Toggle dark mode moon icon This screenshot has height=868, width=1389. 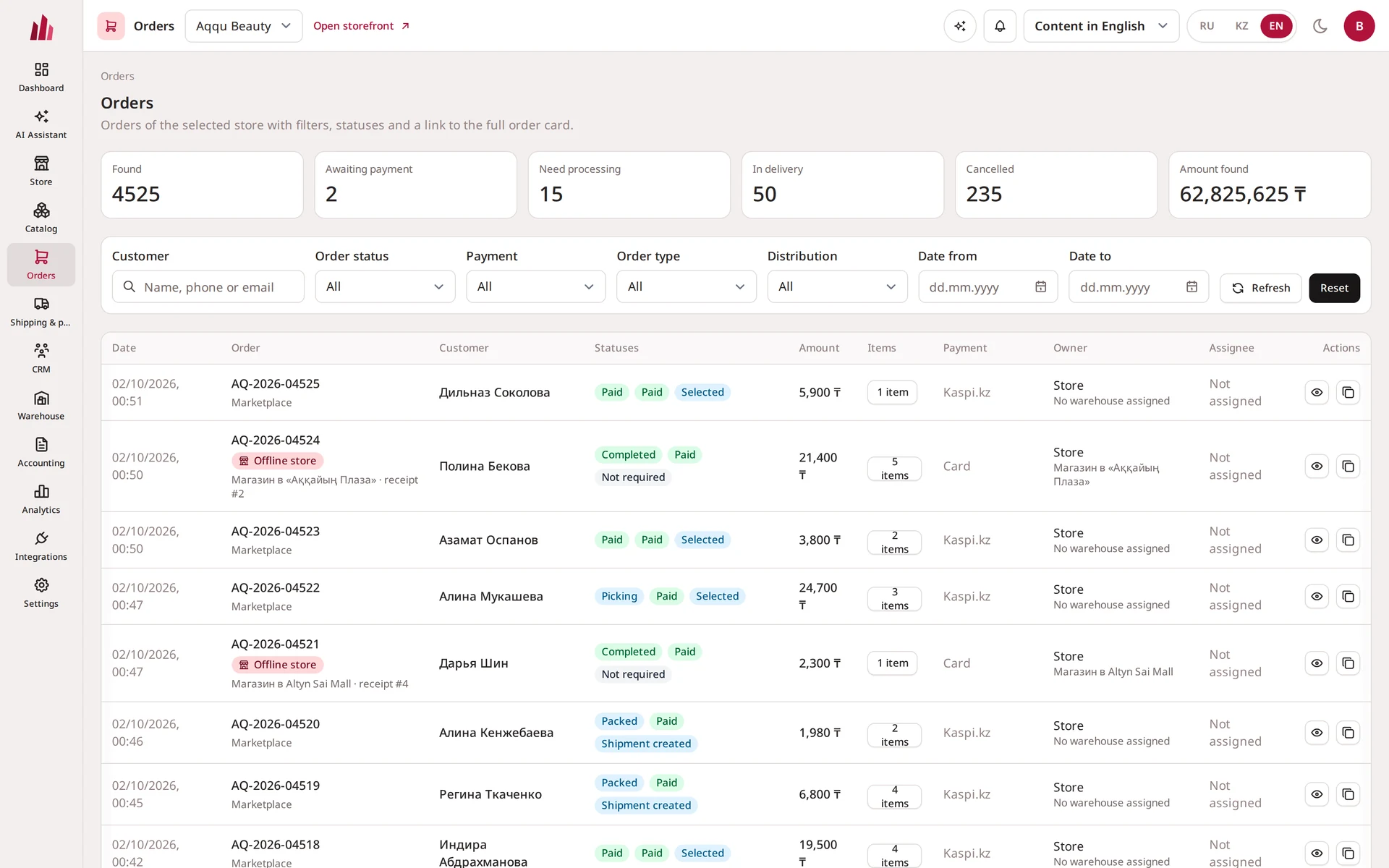click(x=1320, y=26)
